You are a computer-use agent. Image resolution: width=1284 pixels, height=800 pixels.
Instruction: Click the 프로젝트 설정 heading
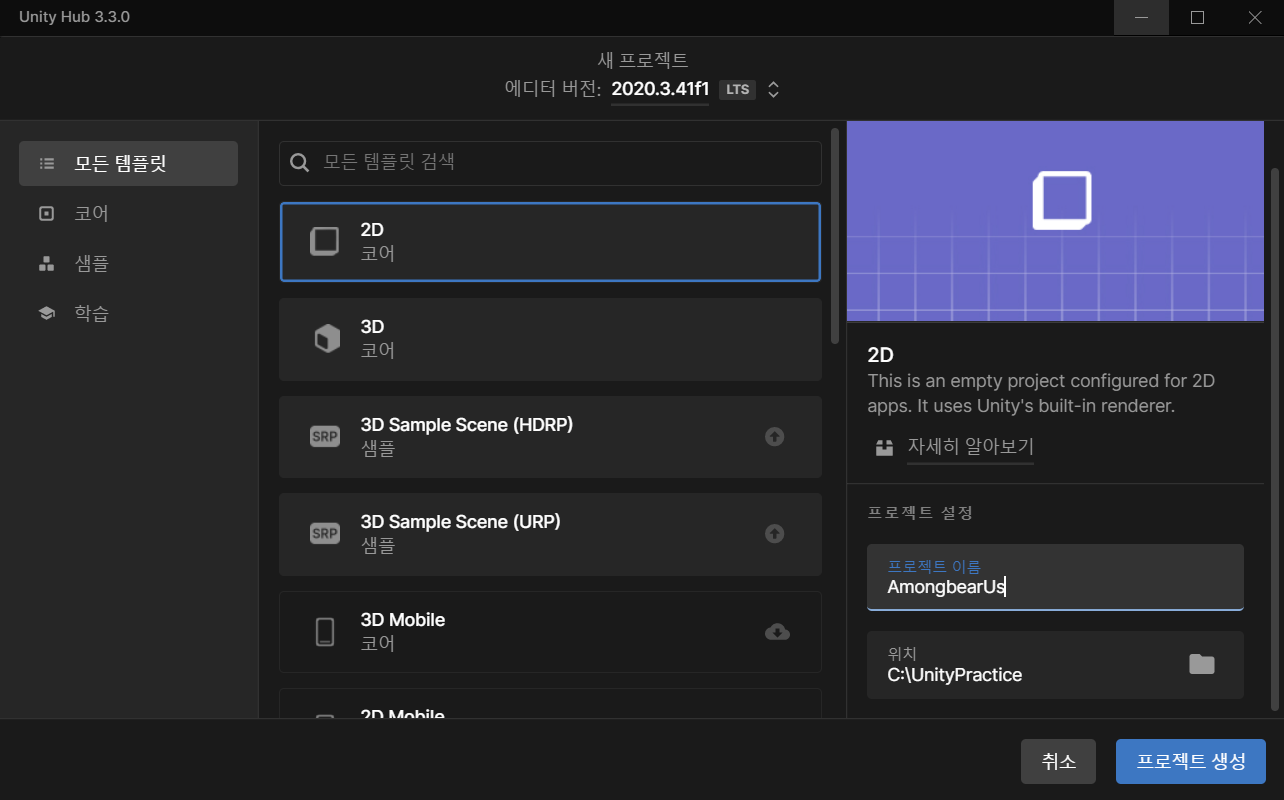(920, 513)
